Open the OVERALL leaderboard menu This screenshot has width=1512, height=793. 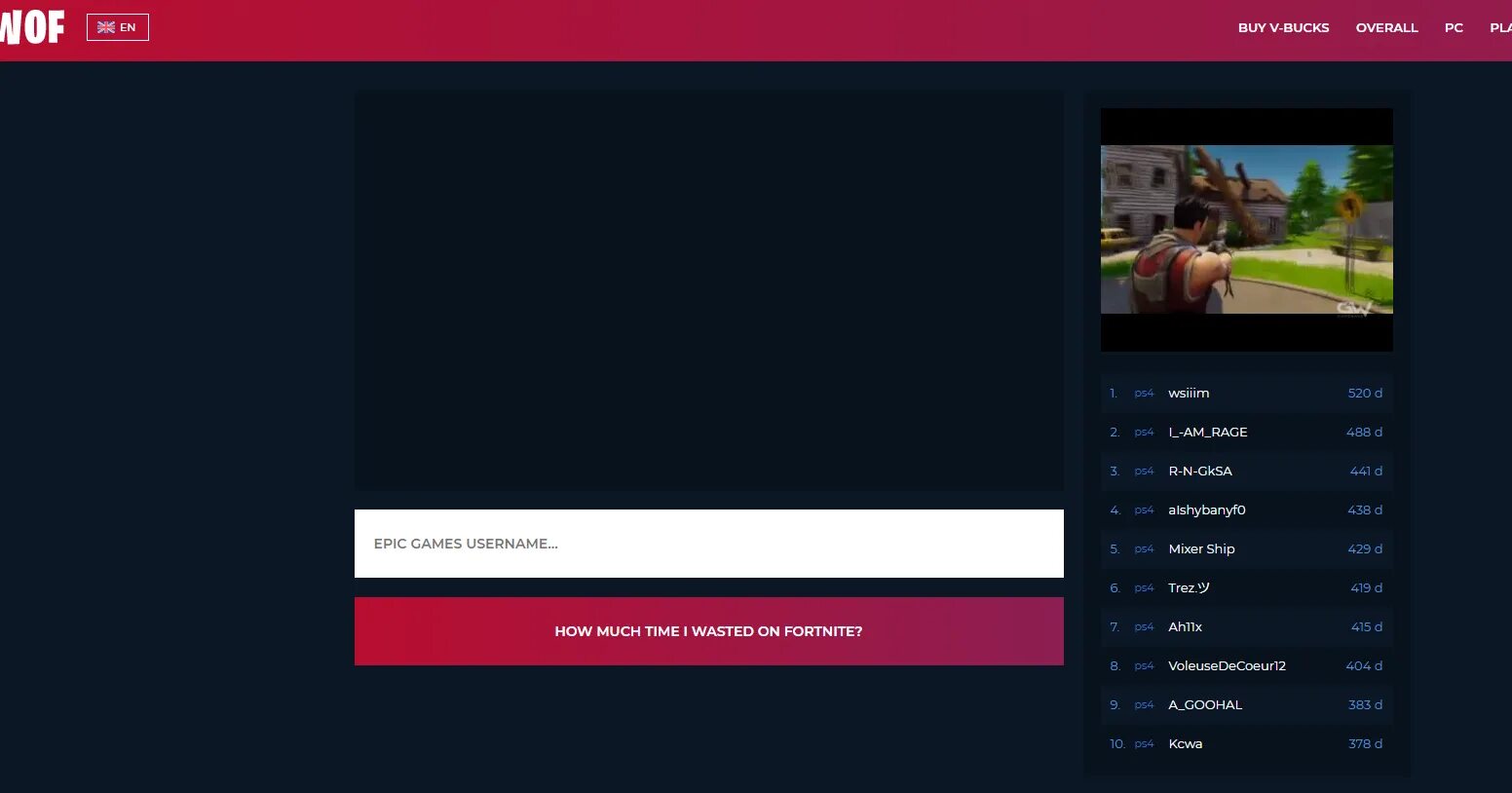point(1386,27)
